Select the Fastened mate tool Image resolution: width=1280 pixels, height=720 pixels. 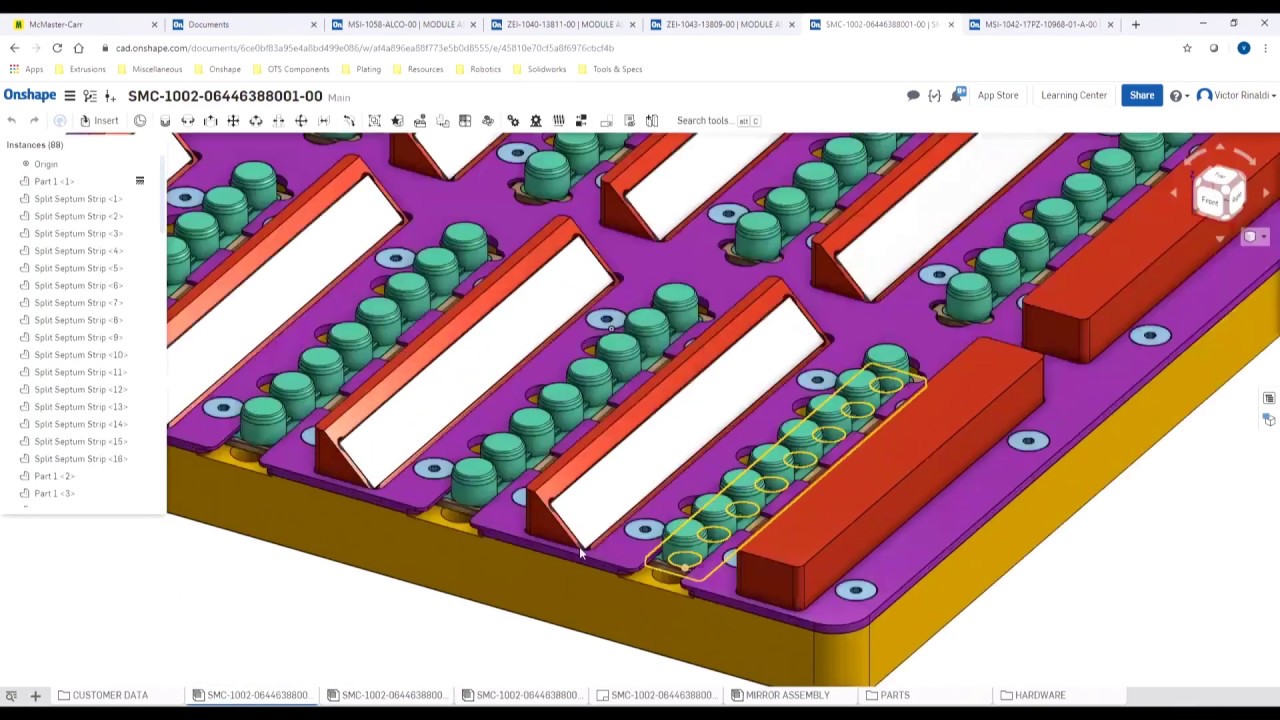click(165, 121)
